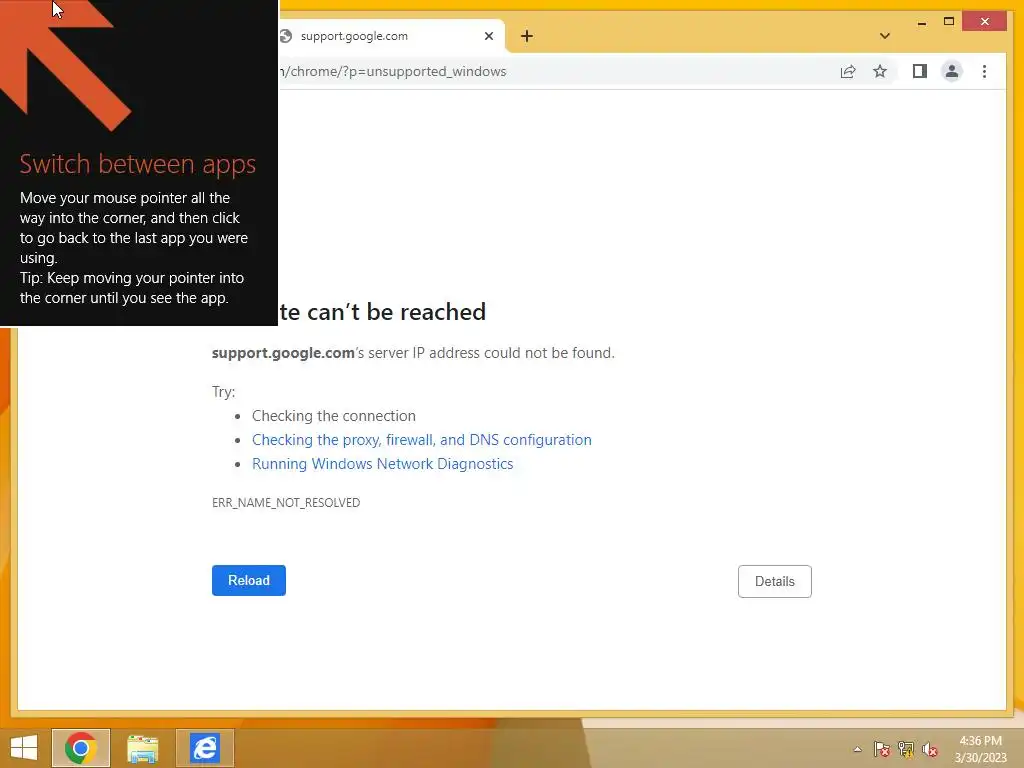The height and width of the screenshot is (768, 1024).
Task: Open a new Chrome tab
Action: pyautogui.click(x=527, y=37)
